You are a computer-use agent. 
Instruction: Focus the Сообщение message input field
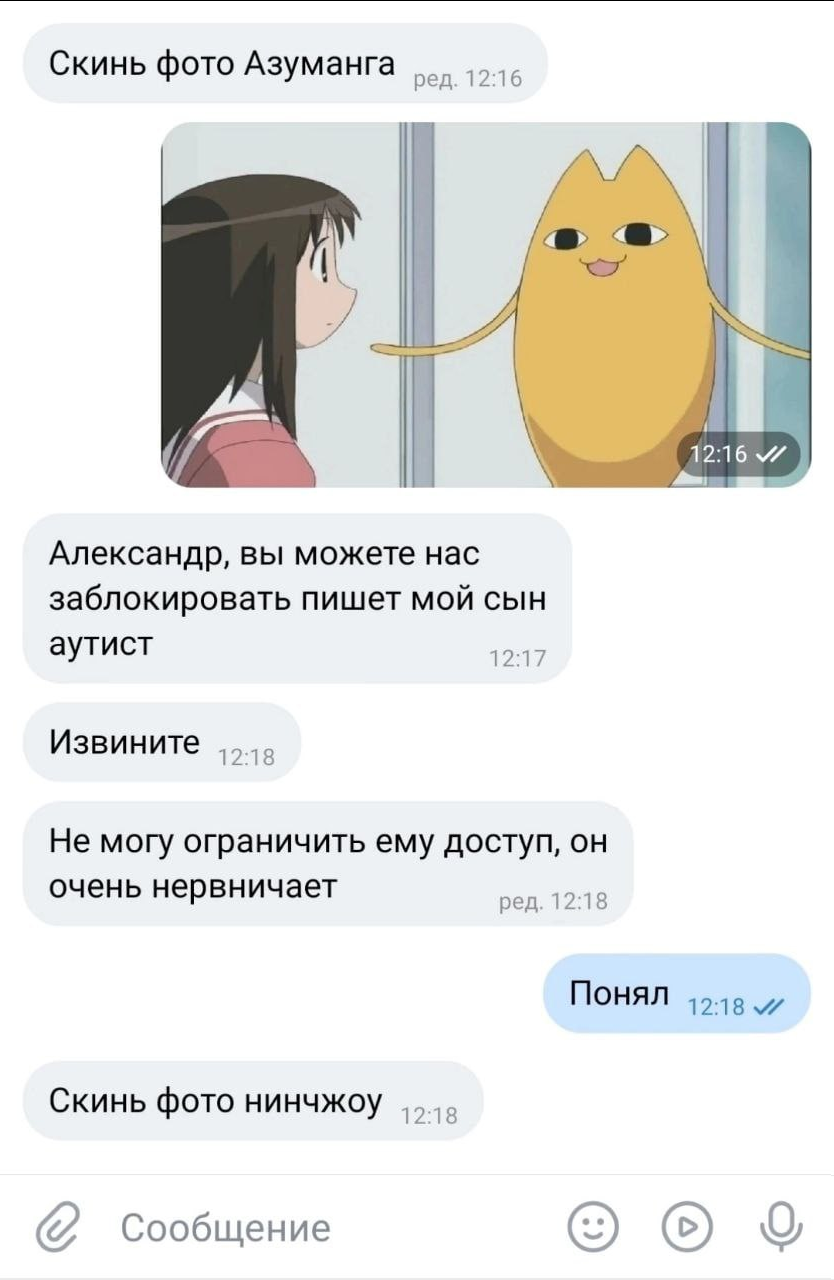(330, 1227)
